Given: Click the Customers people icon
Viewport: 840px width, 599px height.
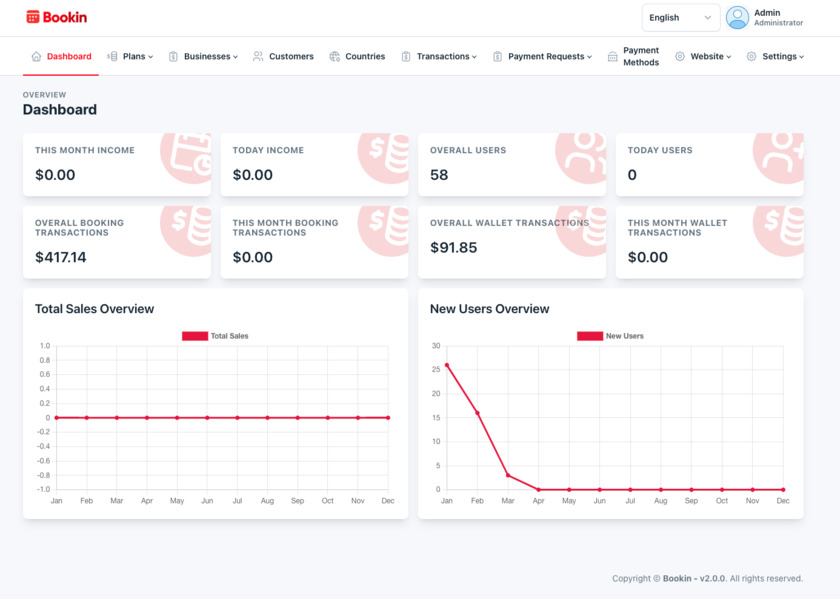Looking at the screenshot, I should [258, 56].
